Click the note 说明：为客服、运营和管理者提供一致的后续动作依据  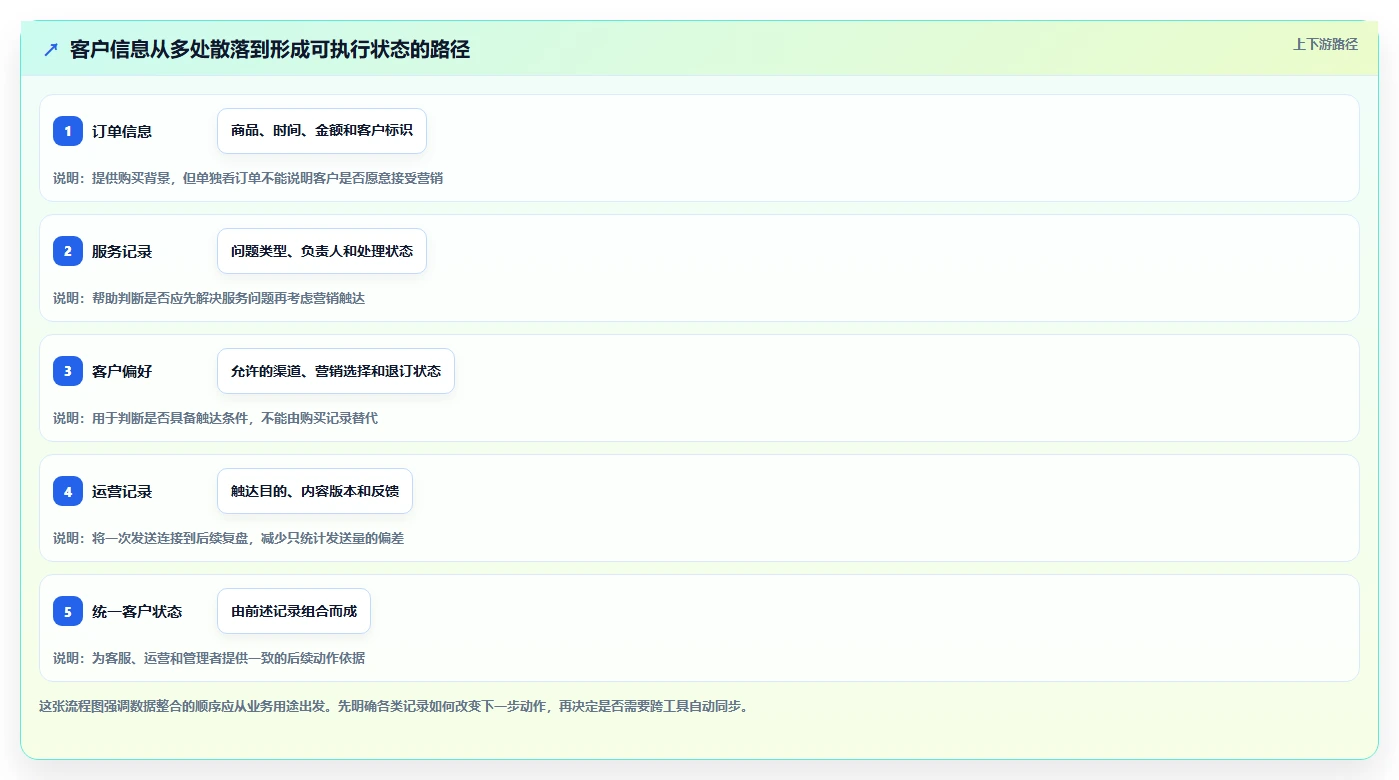click(209, 658)
